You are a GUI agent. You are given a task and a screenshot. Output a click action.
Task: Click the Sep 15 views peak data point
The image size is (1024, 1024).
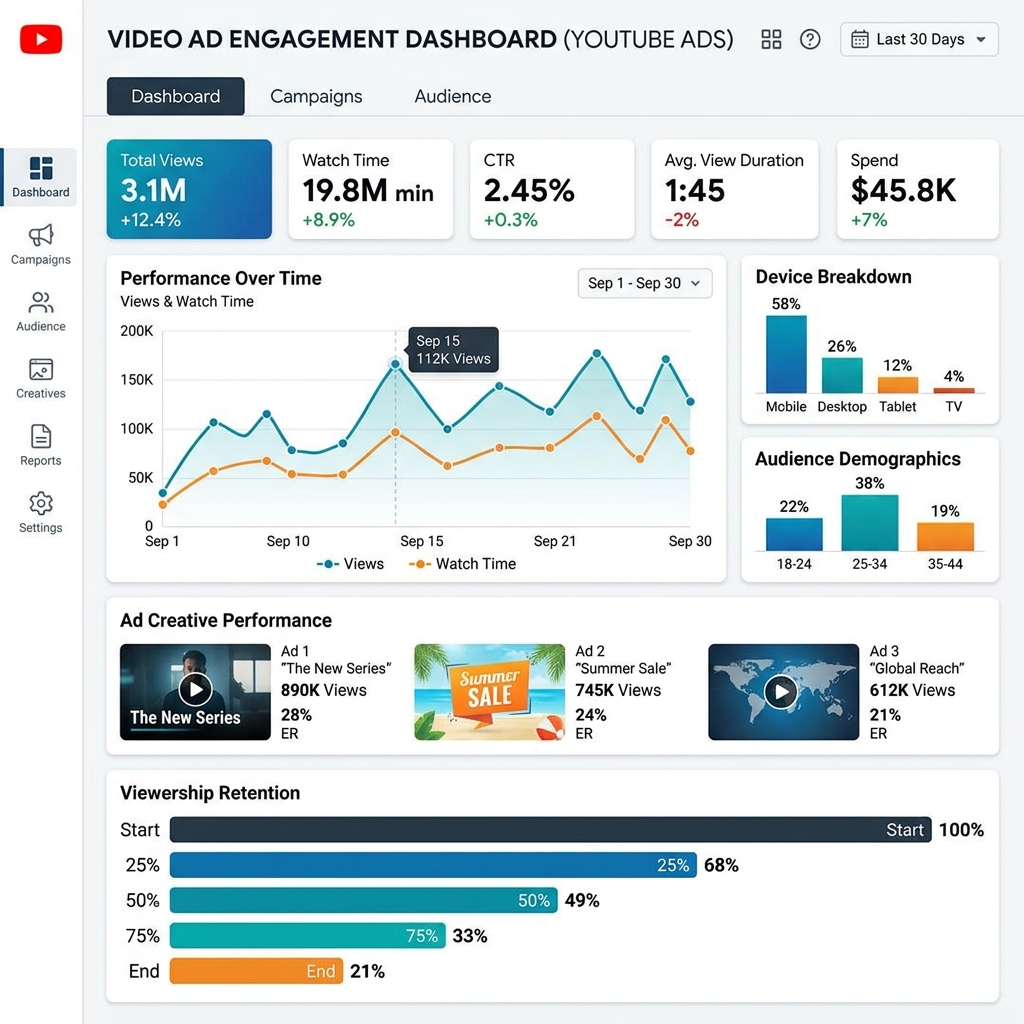click(x=395, y=364)
